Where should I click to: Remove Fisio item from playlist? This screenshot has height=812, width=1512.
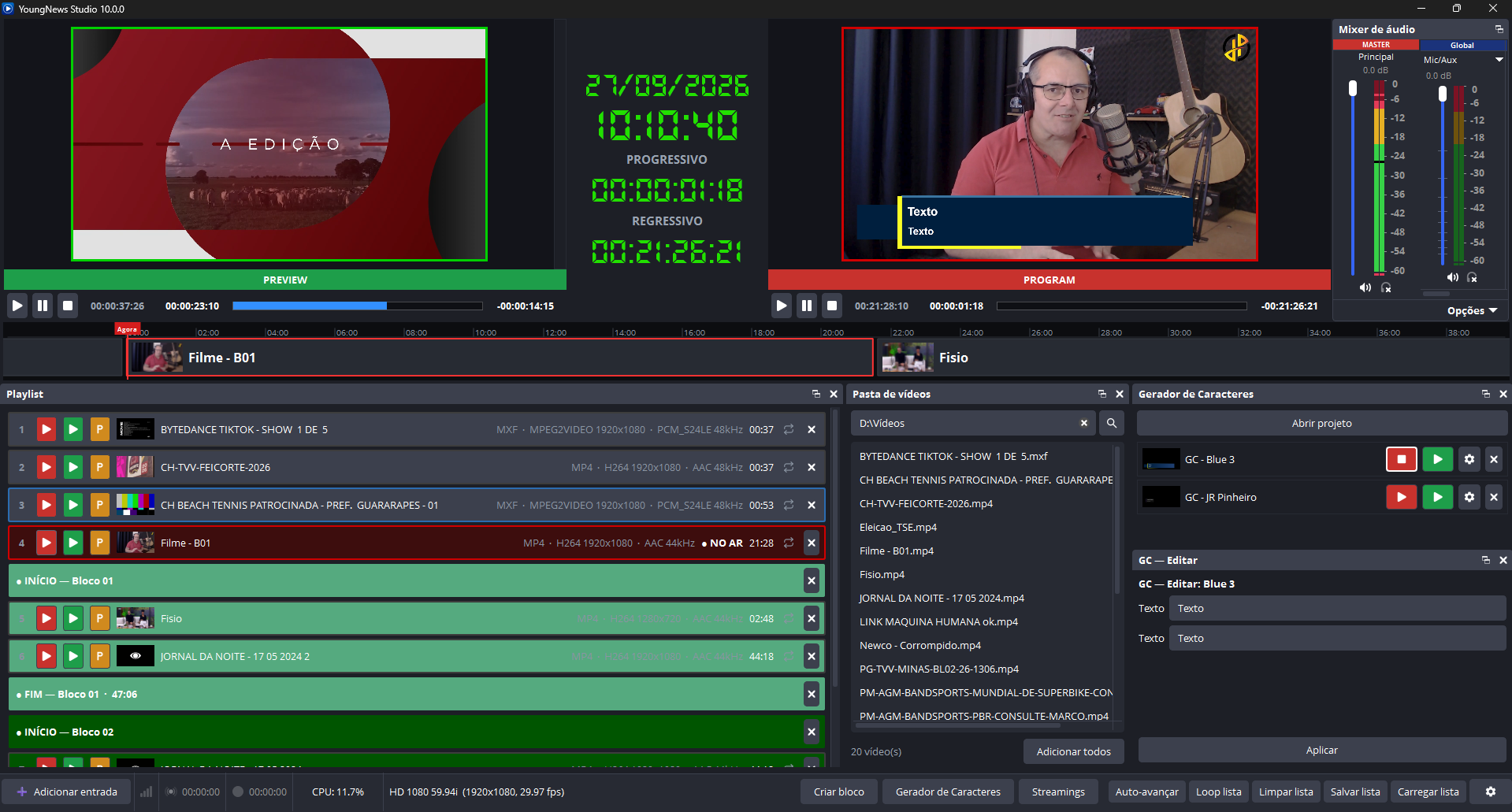pos(812,618)
